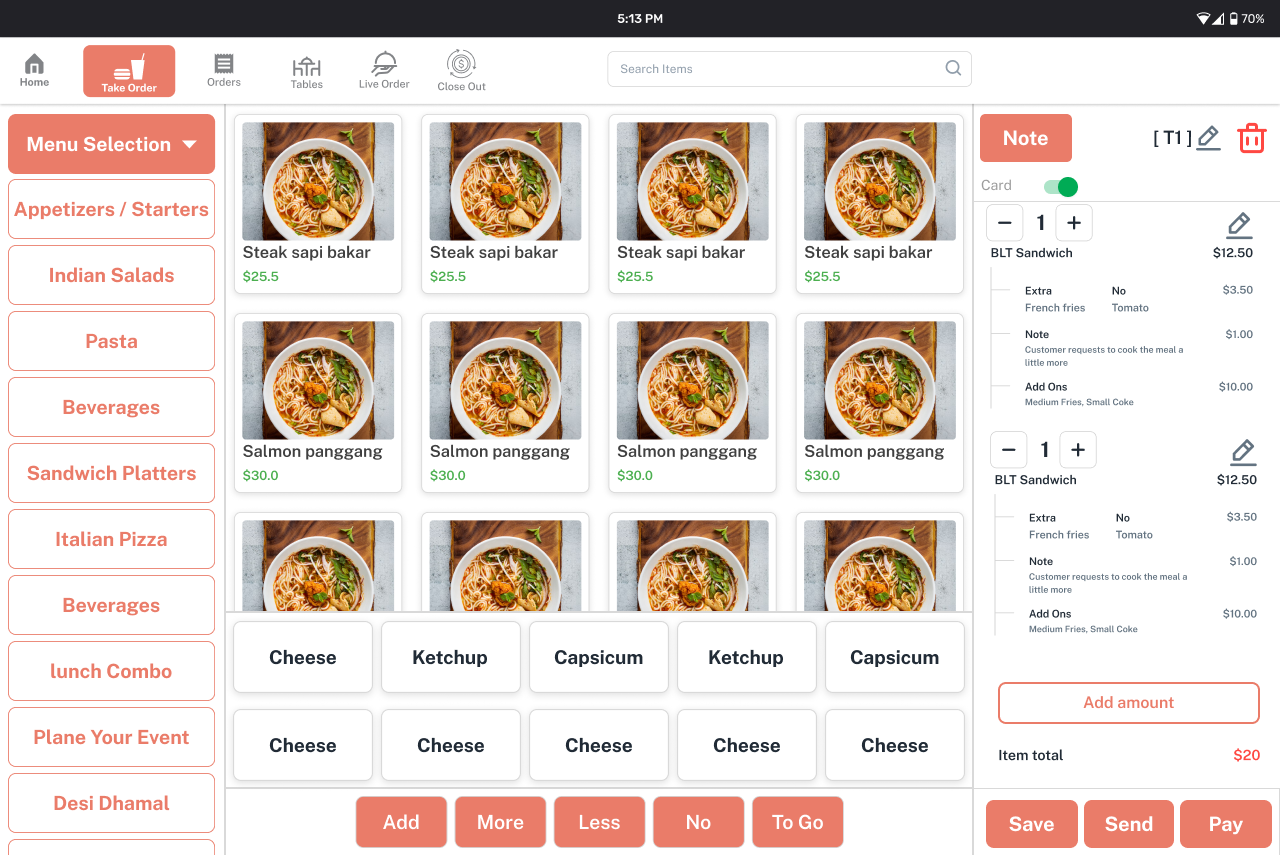This screenshot has width=1280, height=855.
Task: Delete the order with the trash icon
Action: point(1251,138)
